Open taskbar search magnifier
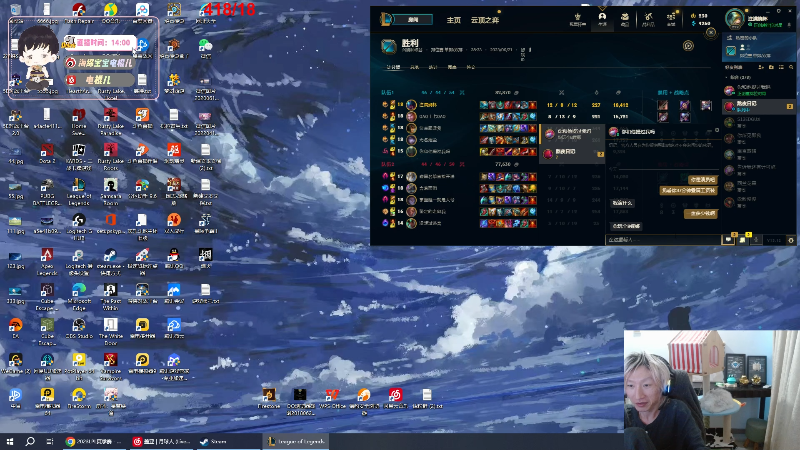The image size is (800, 450). click(30, 441)
